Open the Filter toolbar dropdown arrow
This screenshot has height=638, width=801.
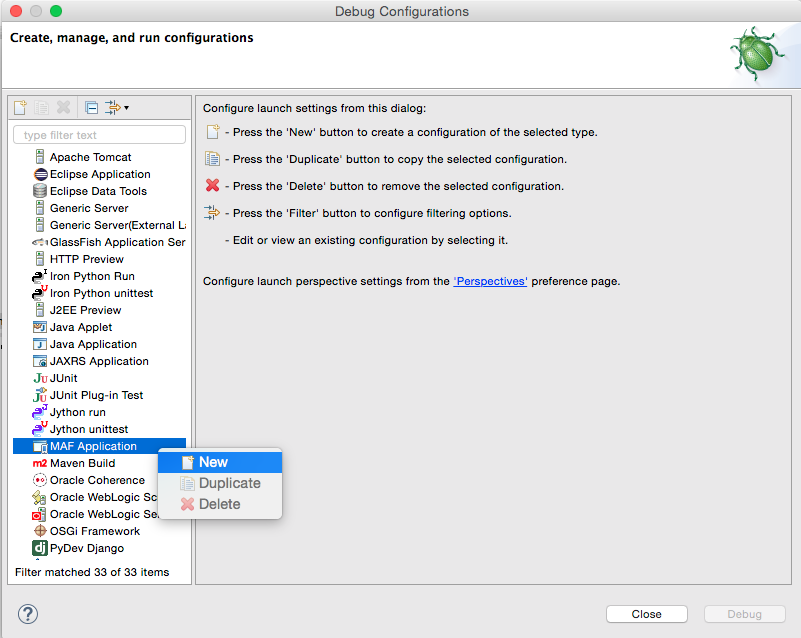click(126, 108)
